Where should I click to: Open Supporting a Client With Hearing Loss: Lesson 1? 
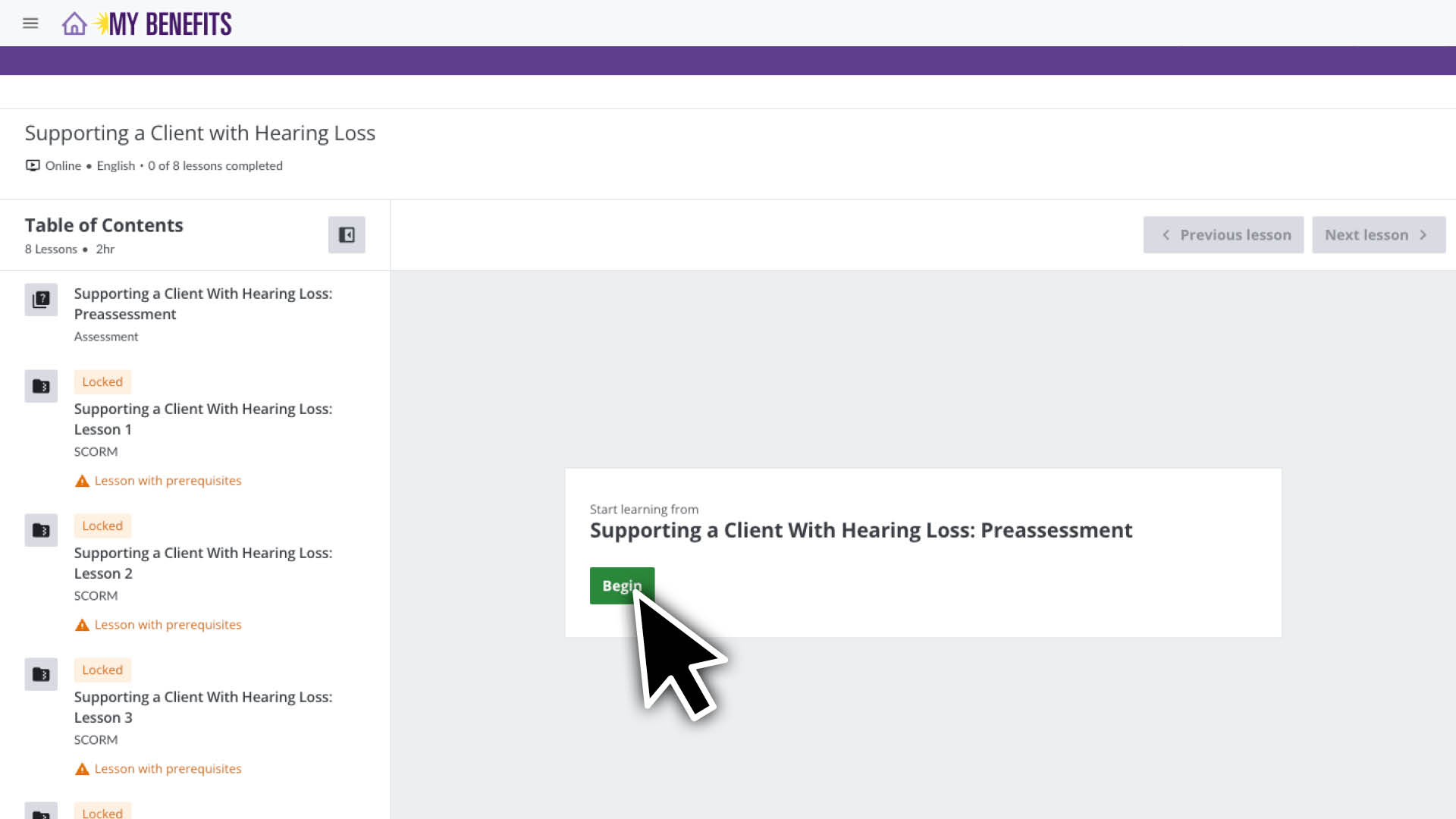coord(202,419)
